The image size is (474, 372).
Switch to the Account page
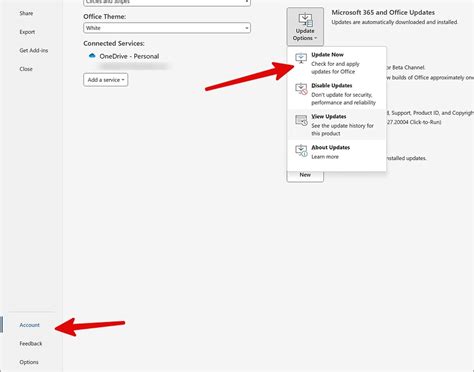click(29, 325)
